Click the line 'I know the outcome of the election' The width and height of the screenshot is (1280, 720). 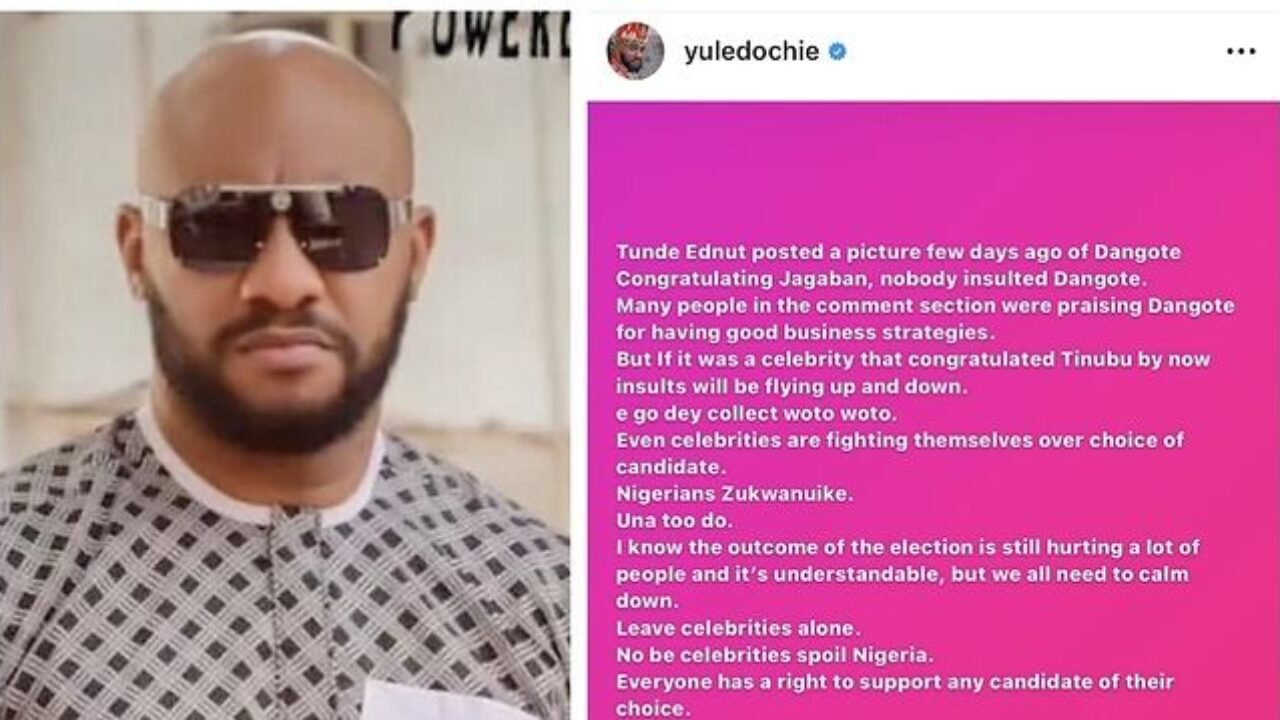click(907, 547)
